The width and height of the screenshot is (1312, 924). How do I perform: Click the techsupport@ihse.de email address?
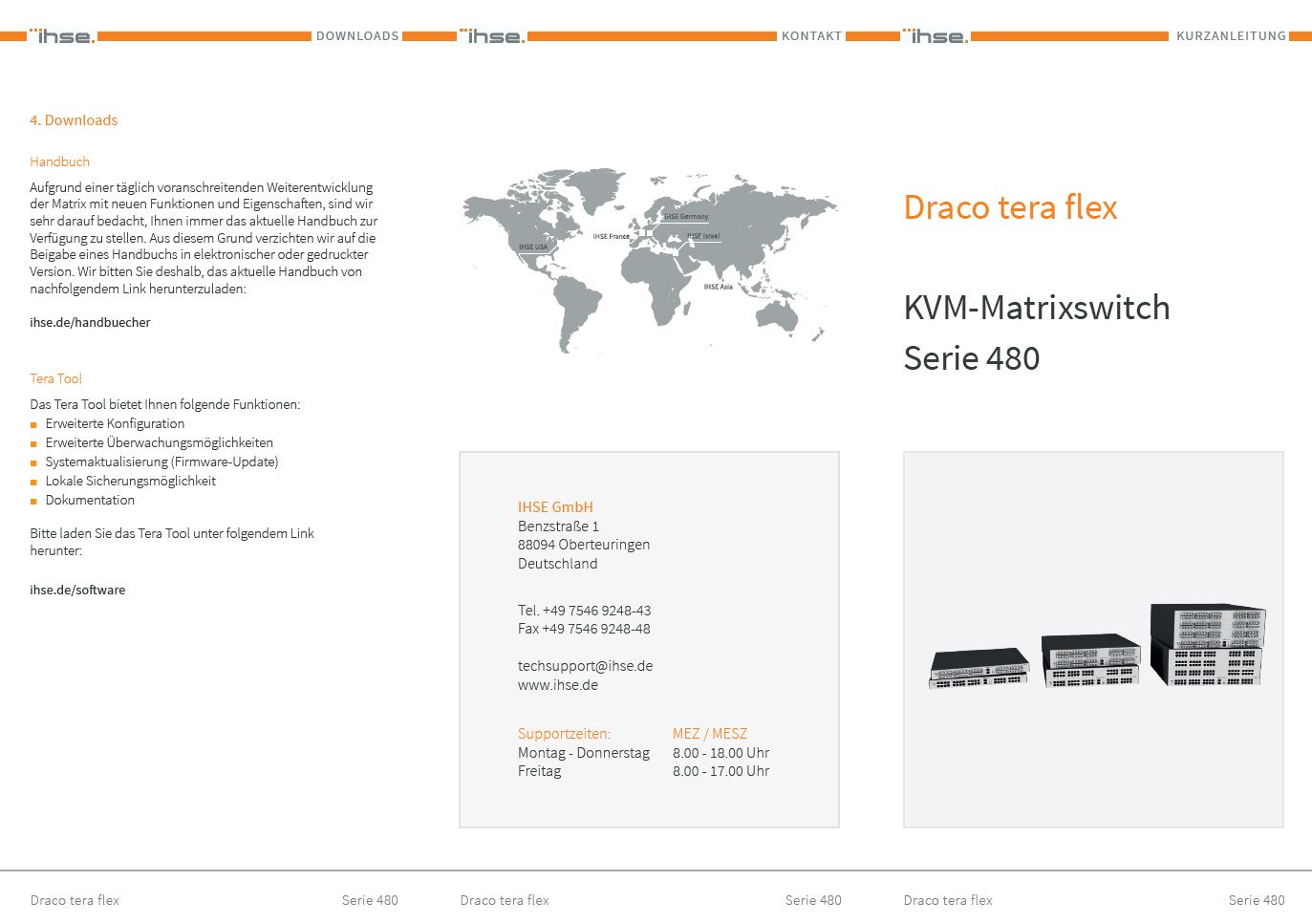[585, 666]
